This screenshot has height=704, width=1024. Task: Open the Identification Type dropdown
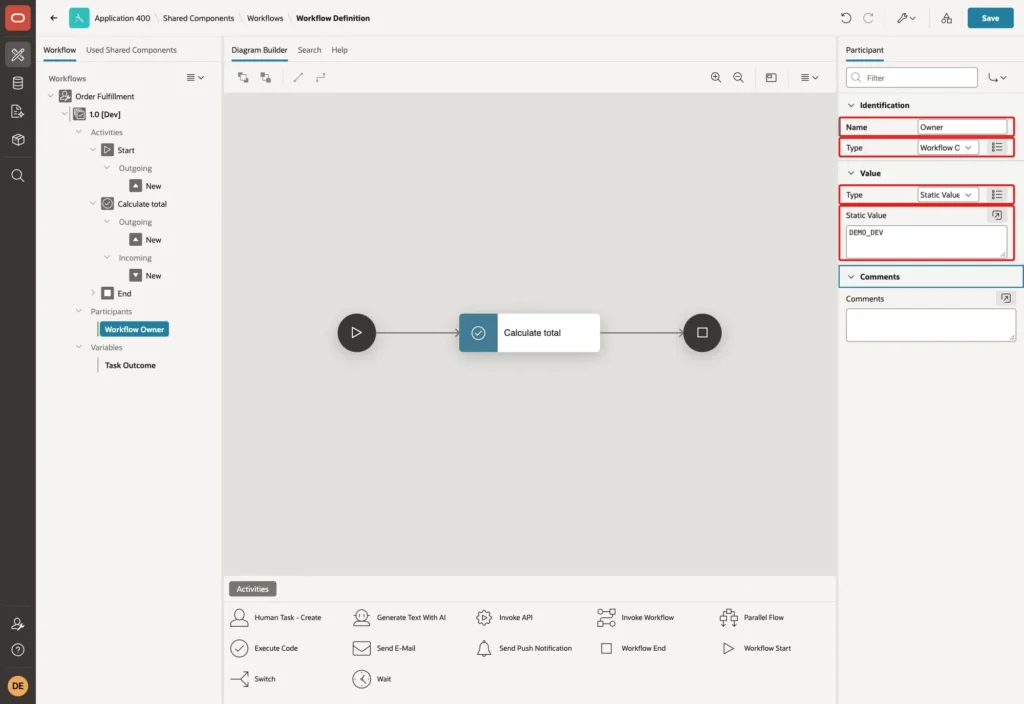coord(948,148)
